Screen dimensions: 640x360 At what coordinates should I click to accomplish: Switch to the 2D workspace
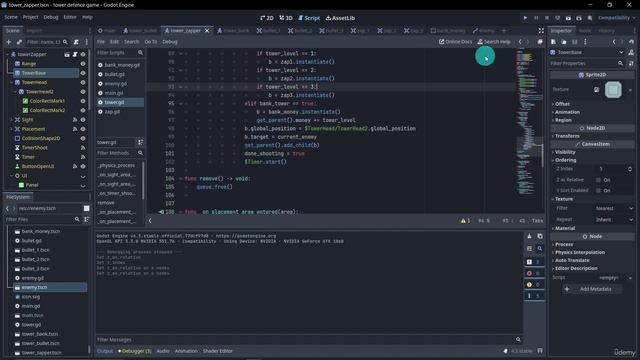tap(267, 18)
